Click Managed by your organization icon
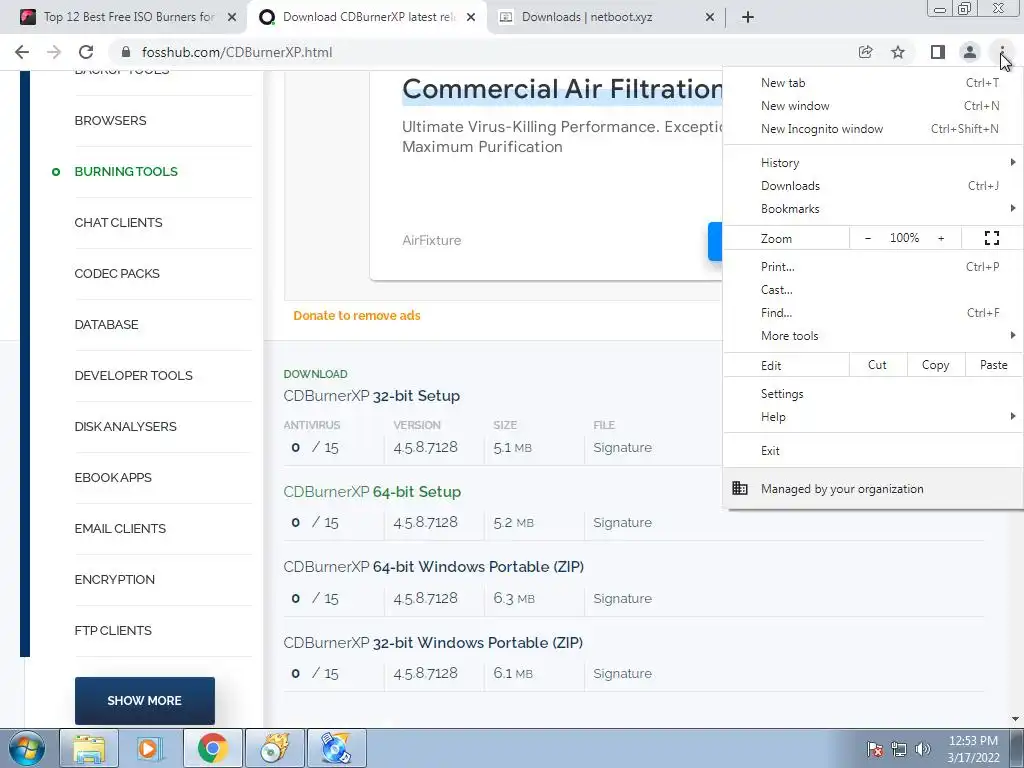1024x768 pixels. [740, 488]
